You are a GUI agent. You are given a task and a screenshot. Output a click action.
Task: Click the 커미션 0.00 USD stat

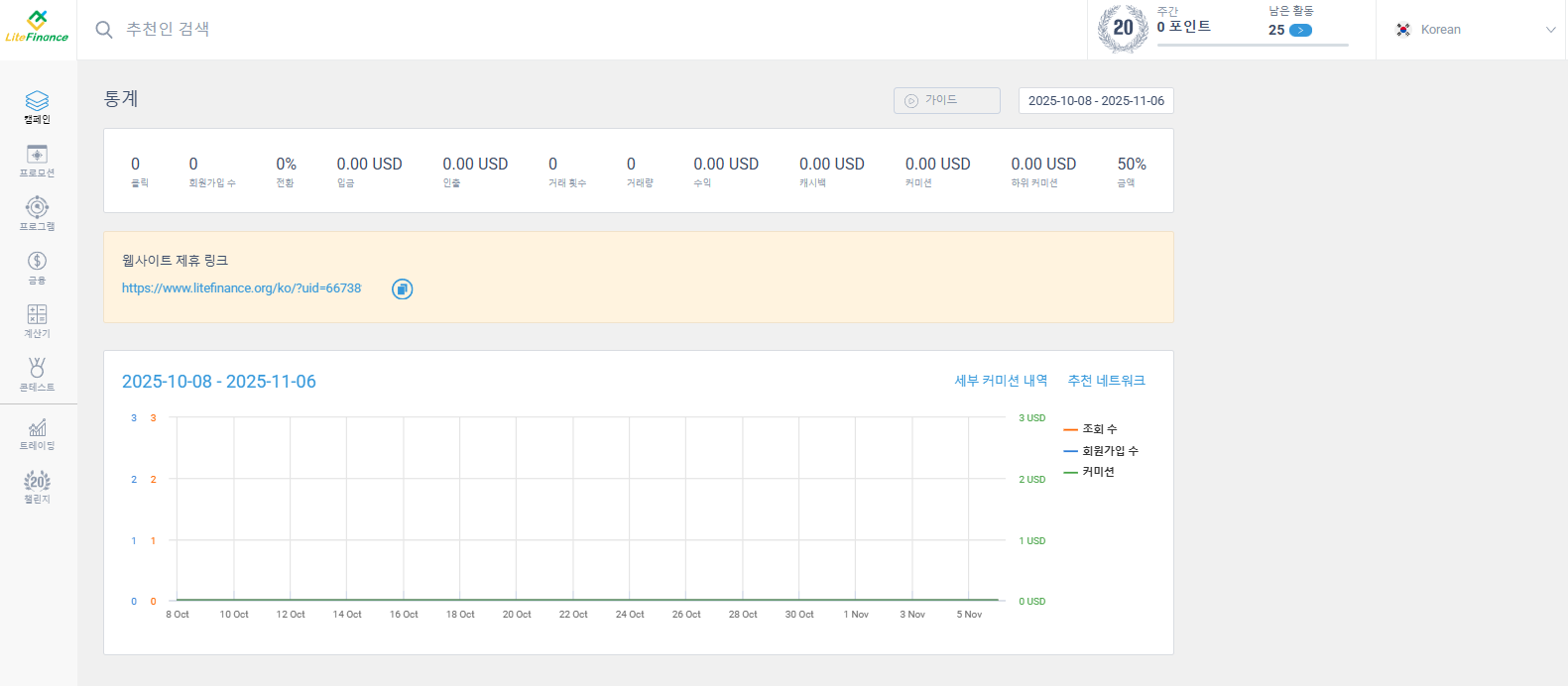pos(937,171)
